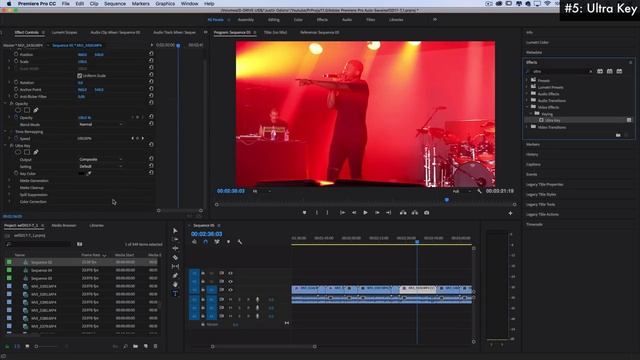Select the Ripple Edit tool
The height and width of the screenshot is (360, 640).
click(175, 248)
